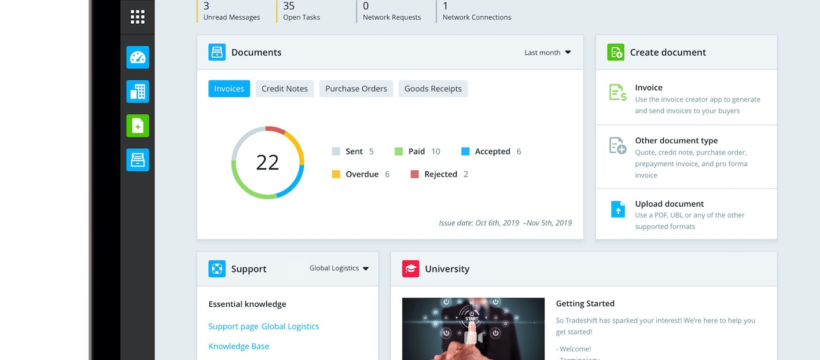
Task: Click the Other document type icon
Action: pyautogui.click(x=618, y=145)
